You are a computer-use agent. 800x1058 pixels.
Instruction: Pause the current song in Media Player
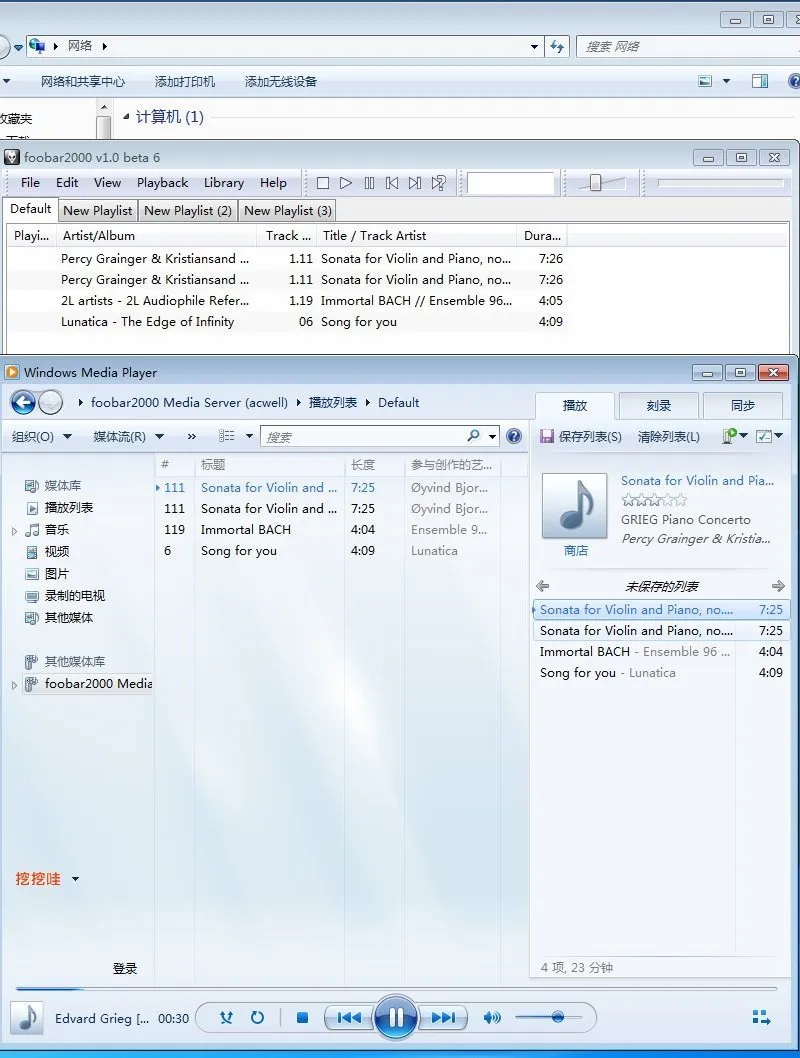pos(396,1017)
